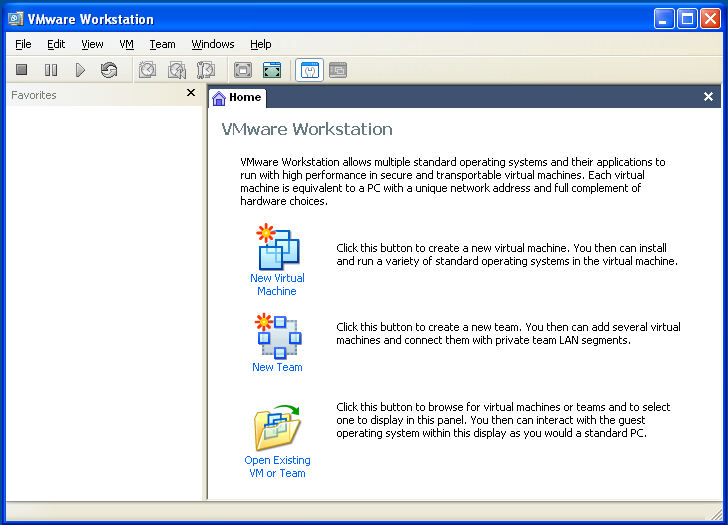Click the New Team link text
The width and height of the screenshot is (728, 525).
click(x=277, y=367)
